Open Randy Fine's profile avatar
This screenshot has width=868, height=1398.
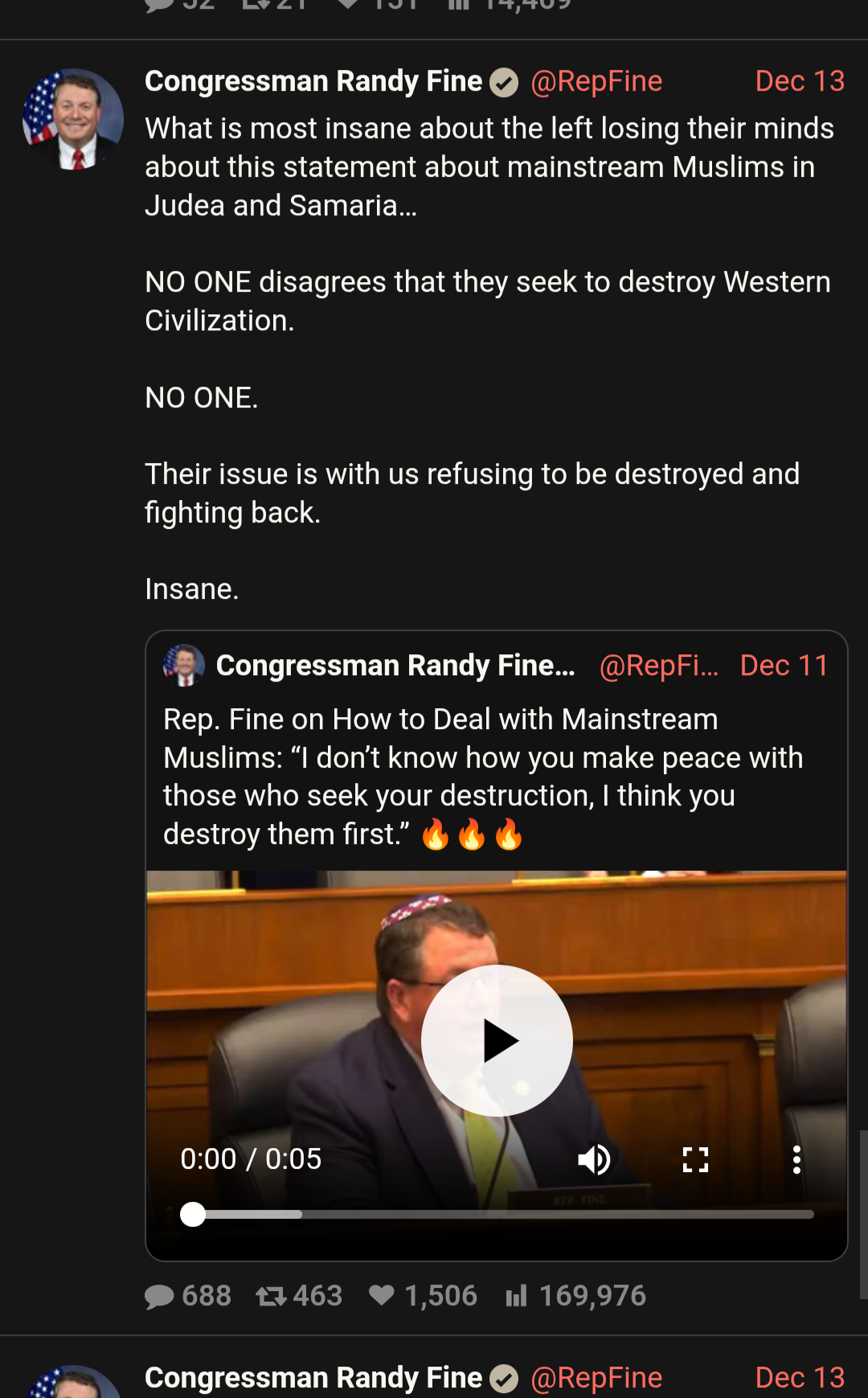pos(73,119)
